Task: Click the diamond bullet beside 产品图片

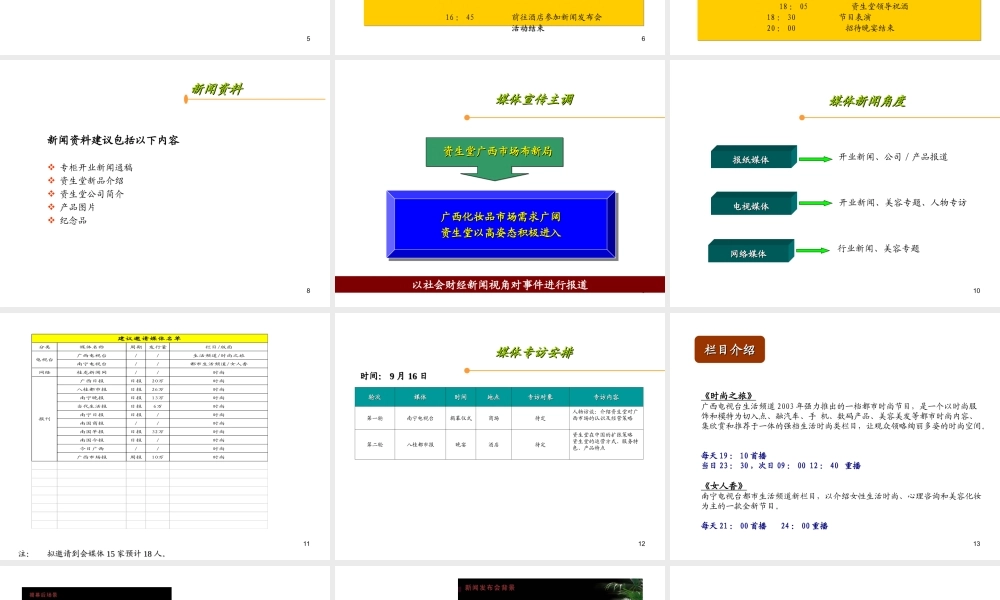Action: pyautogui.click(x=51, y=208)
